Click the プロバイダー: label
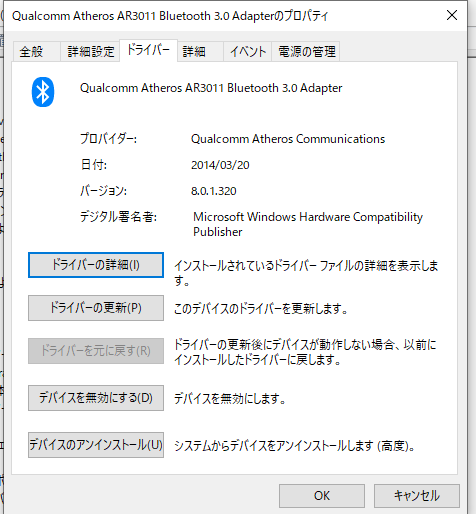This screenshot has height=514, width=476. tap(108, 138)
